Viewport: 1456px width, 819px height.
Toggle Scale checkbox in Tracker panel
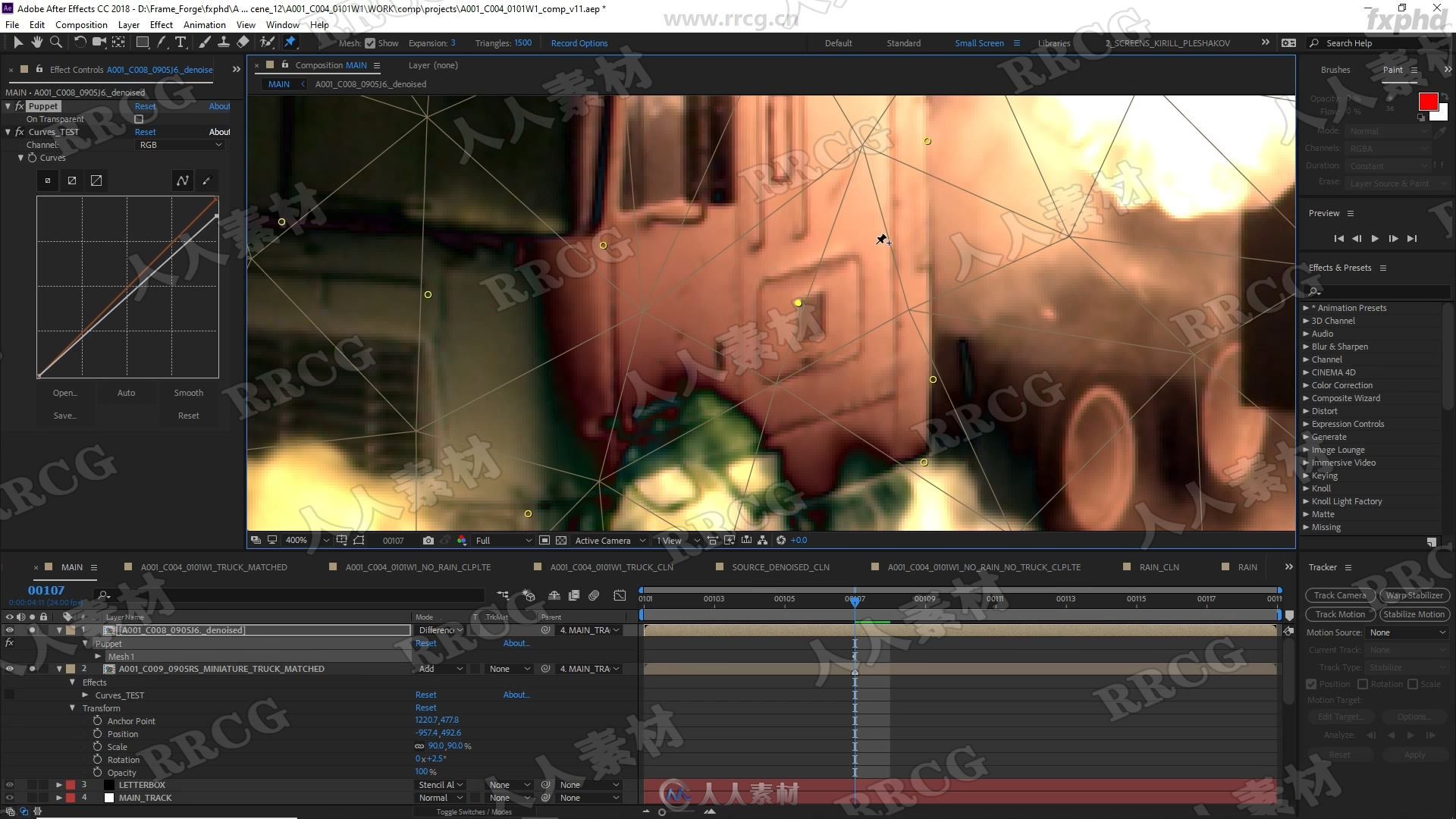[1413, 684]
